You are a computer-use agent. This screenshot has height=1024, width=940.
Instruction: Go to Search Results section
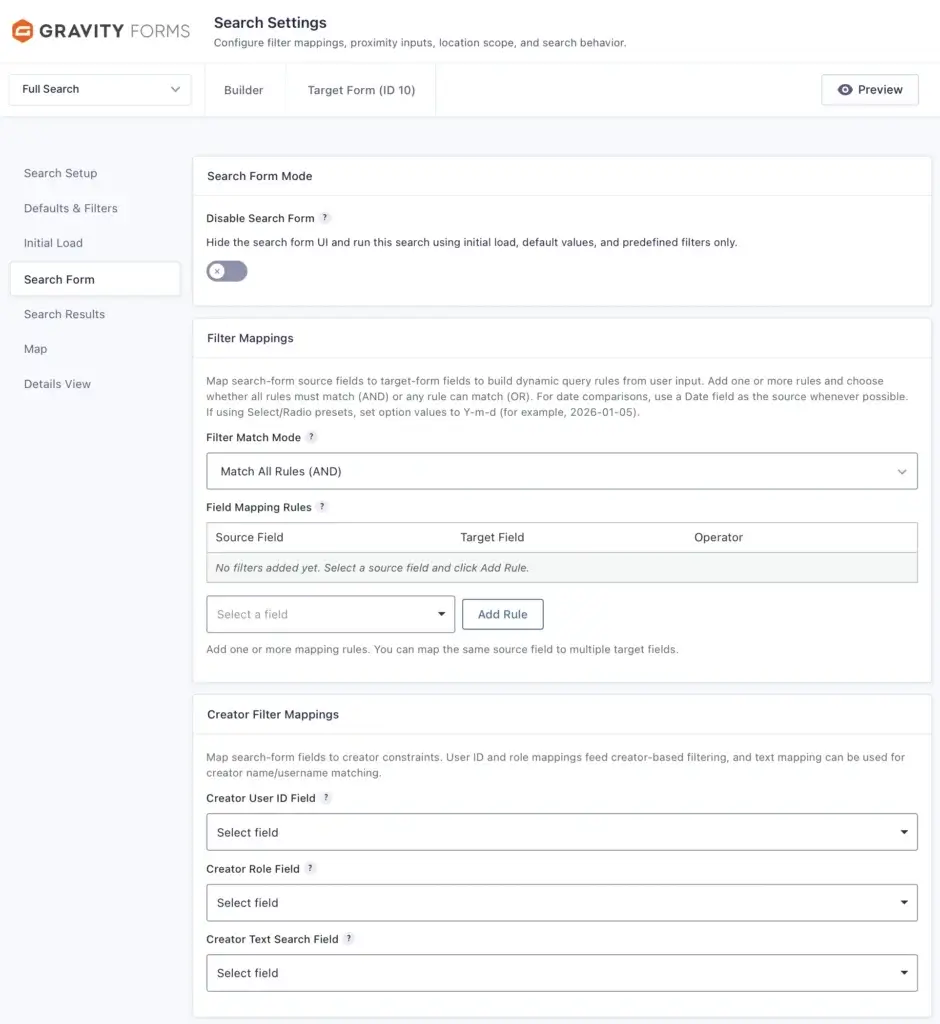[x=65, y=314]
